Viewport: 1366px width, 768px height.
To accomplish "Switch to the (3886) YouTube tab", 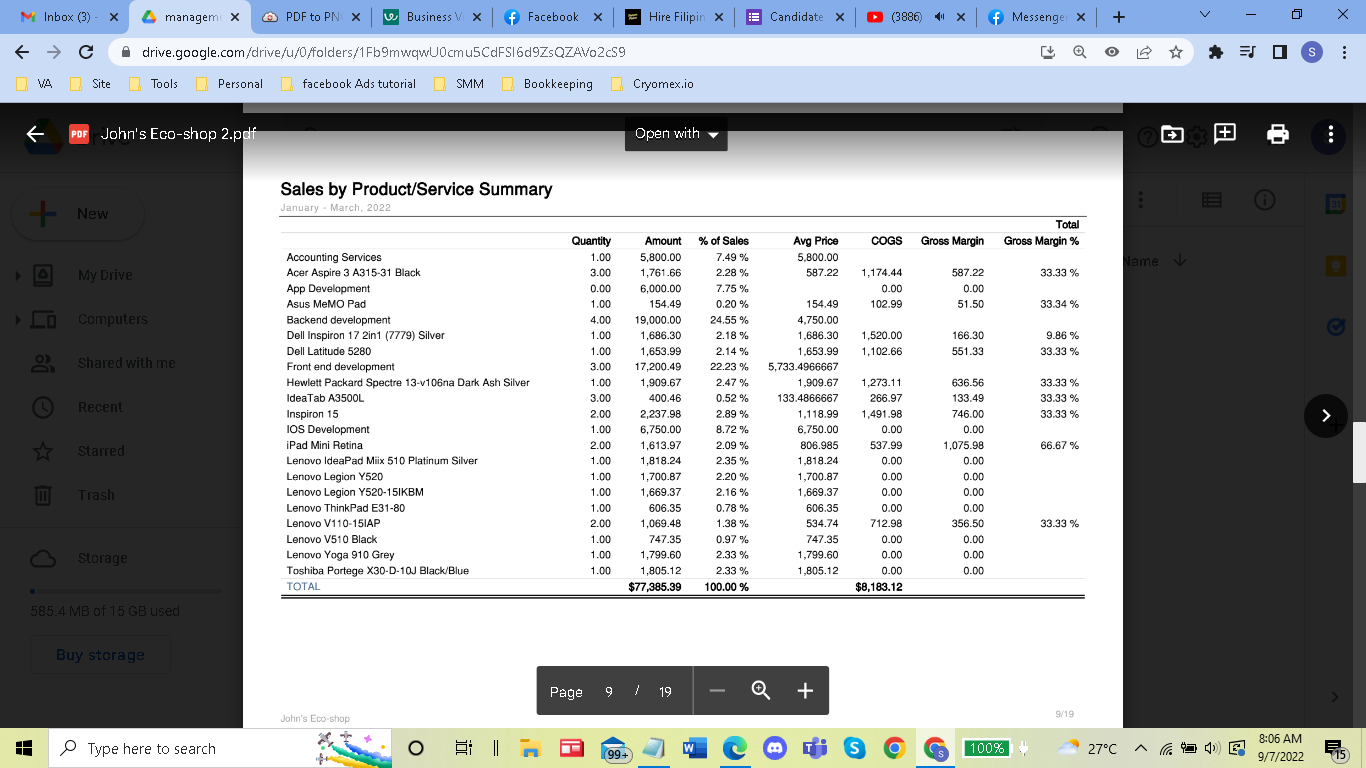I will tap(913, 17).
